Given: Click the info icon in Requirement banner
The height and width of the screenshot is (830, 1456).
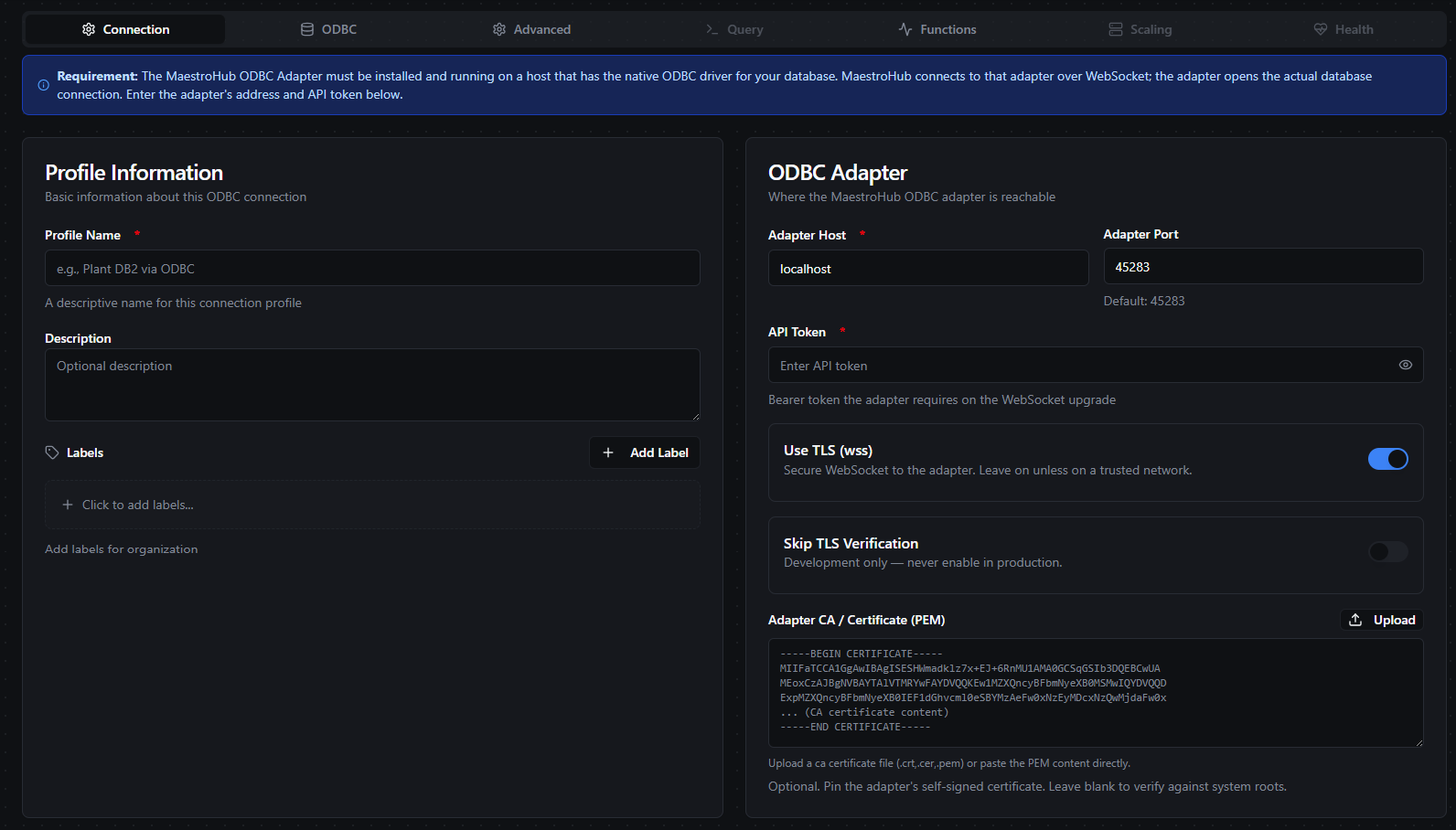Looking at the screenshot, I should [43, 85].
